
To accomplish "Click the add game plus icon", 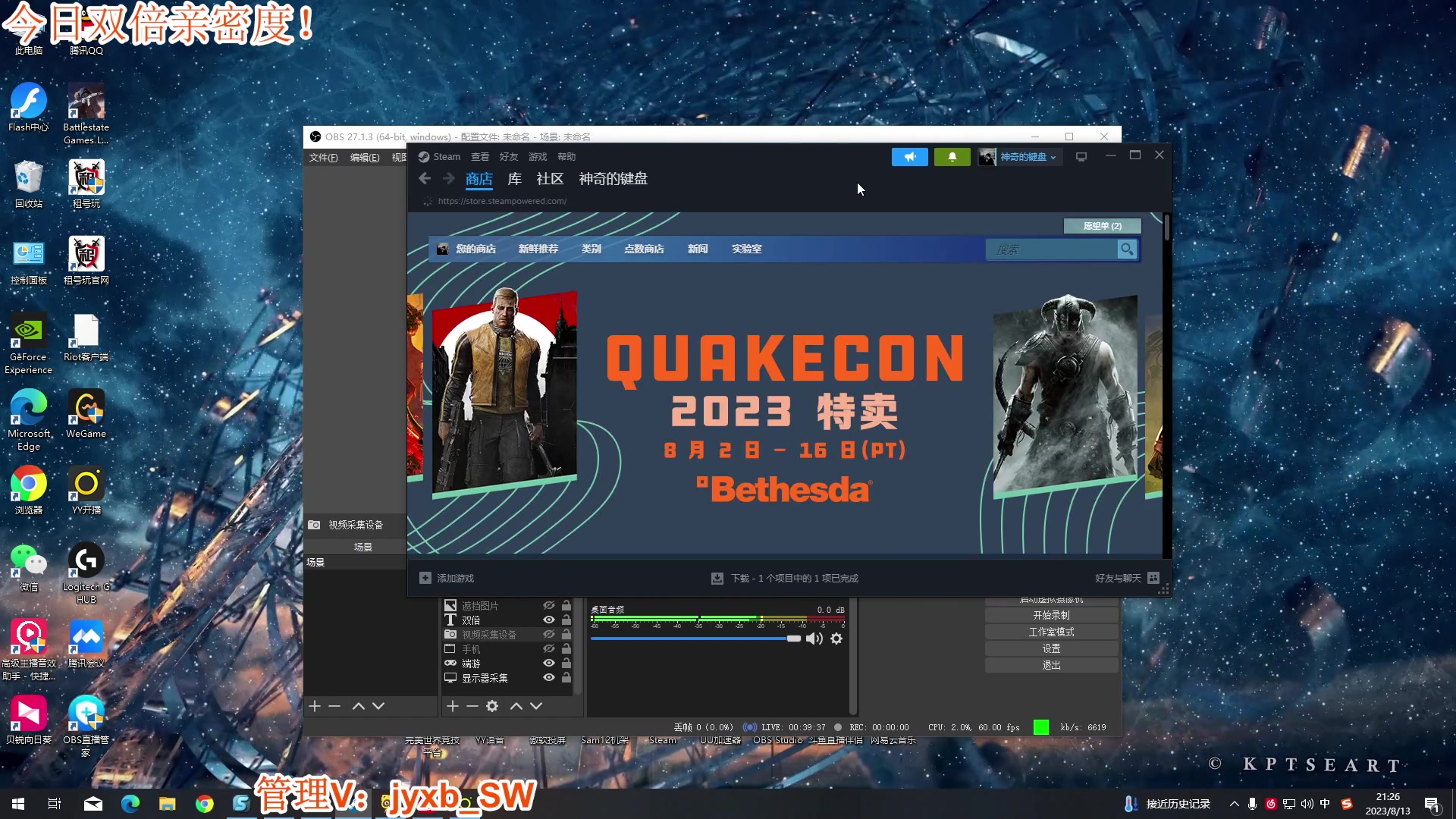I will tap(425, 578).
